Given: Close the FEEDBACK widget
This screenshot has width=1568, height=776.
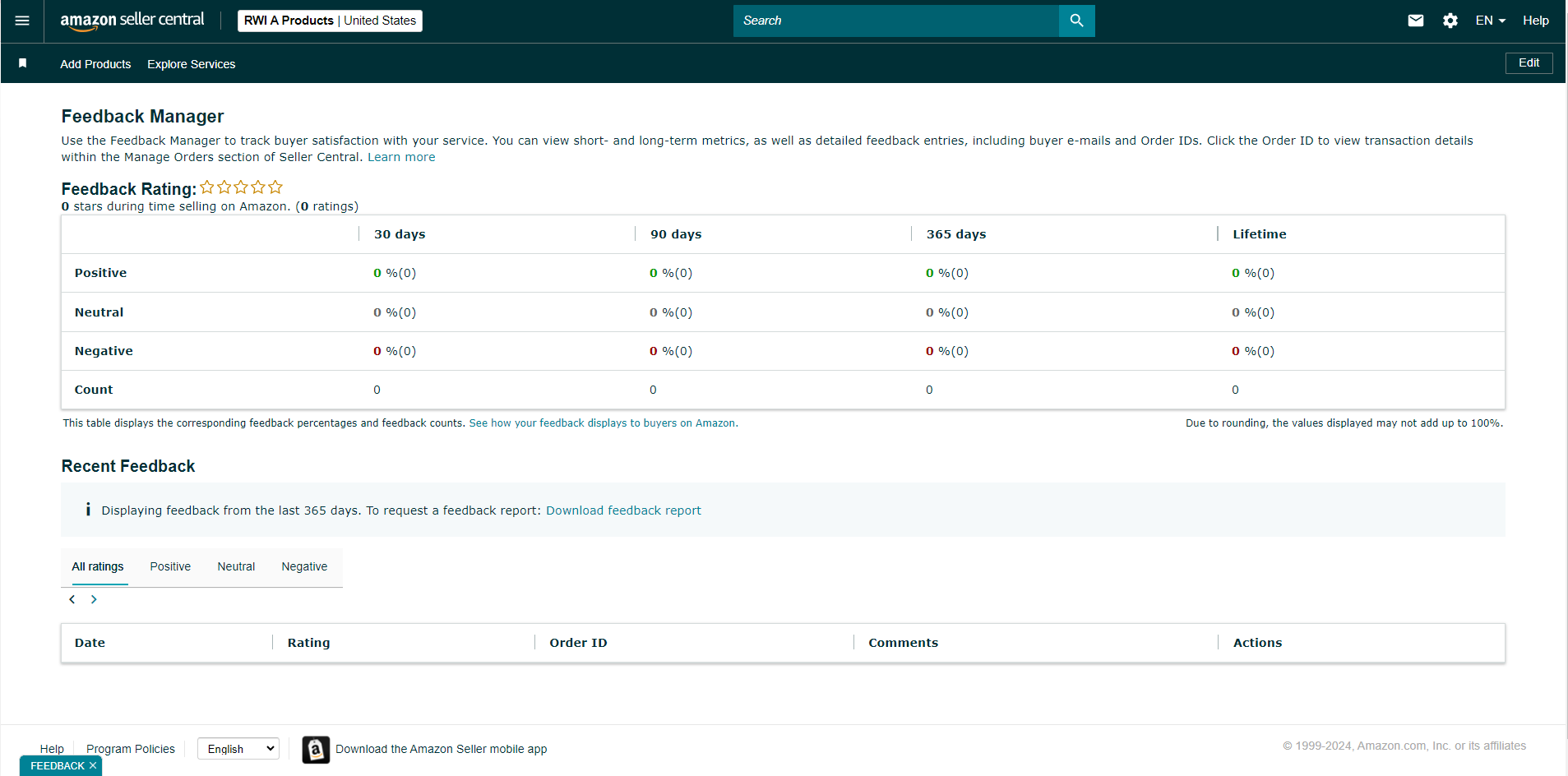Looking at the screenshot, I should click(x=93, y=765).
